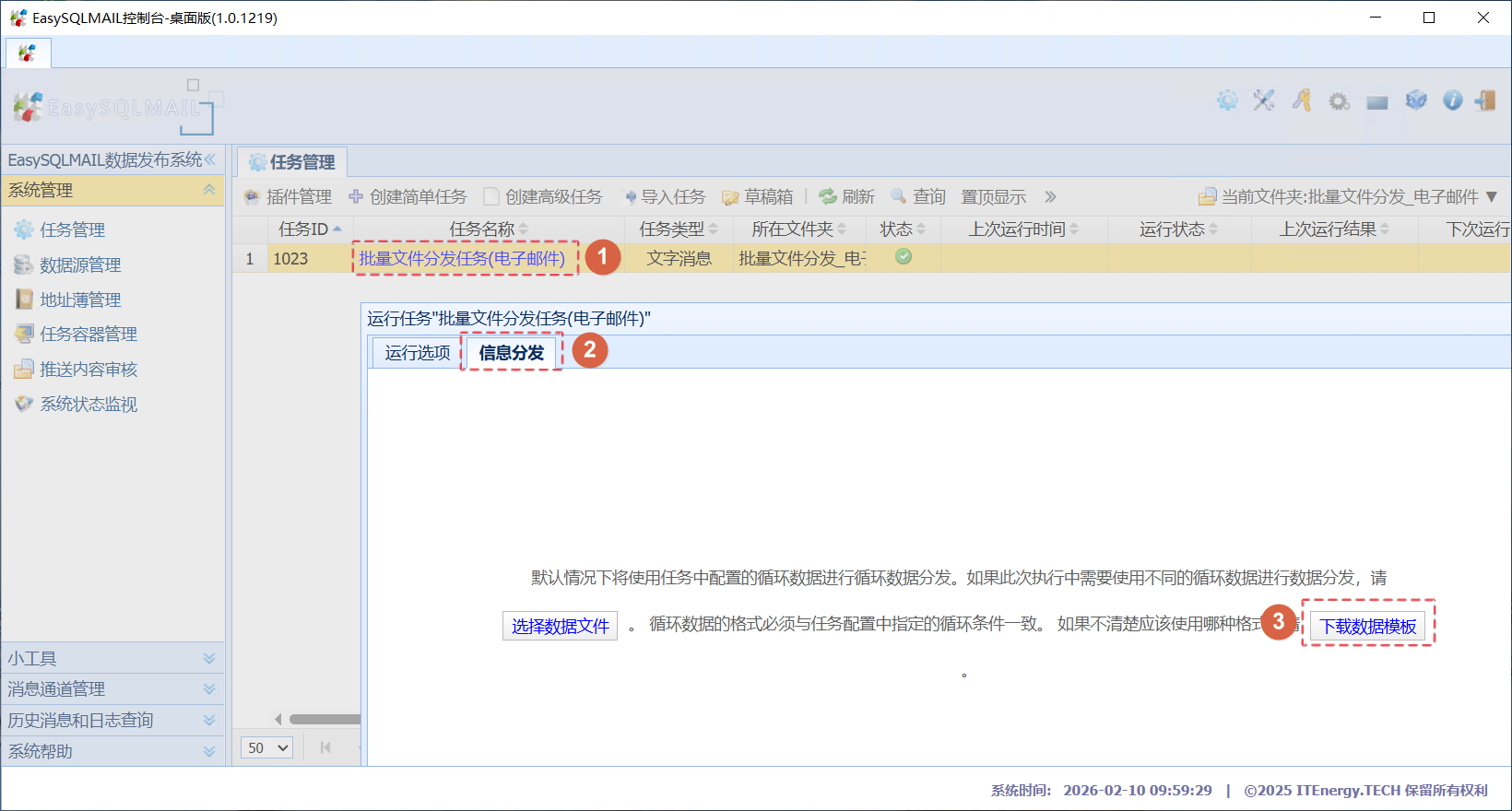Select the 任务管理 main tab
Screen dimensions: 1512x811
[292, 161]
